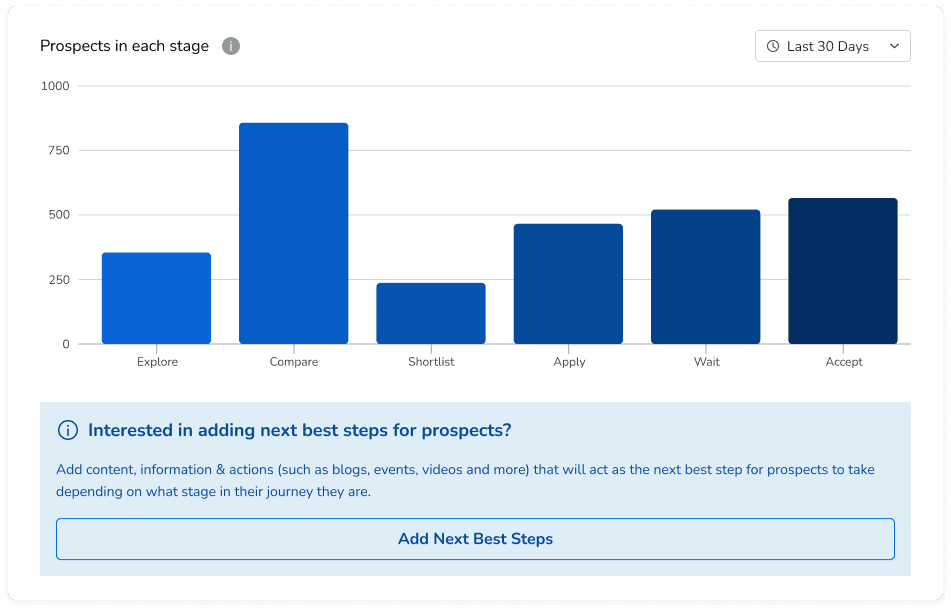Click the 'Compare' axis label

(x=294, y=362)
